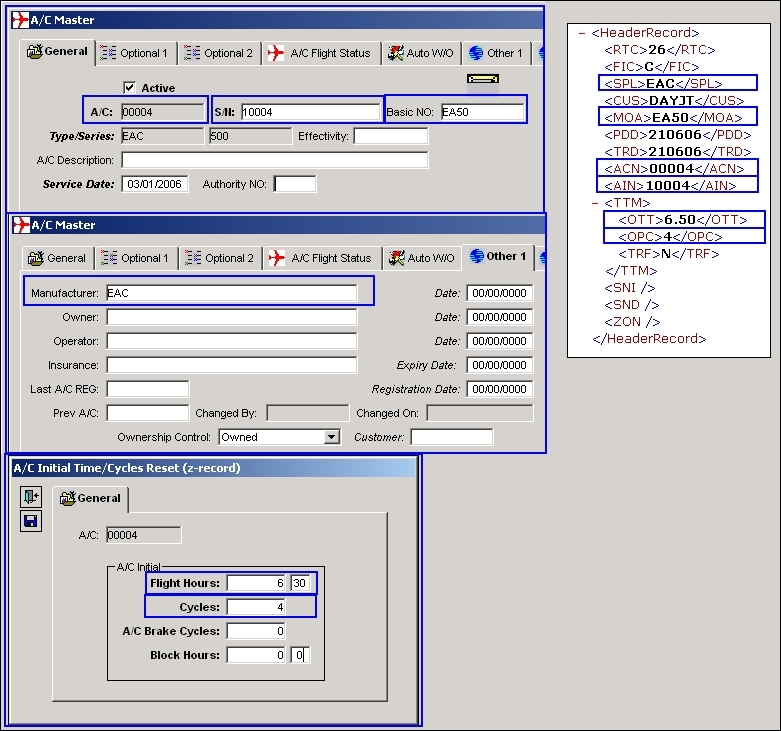Click the Series field showing 500
Screen dimensions: 781x731
(250, 136)
